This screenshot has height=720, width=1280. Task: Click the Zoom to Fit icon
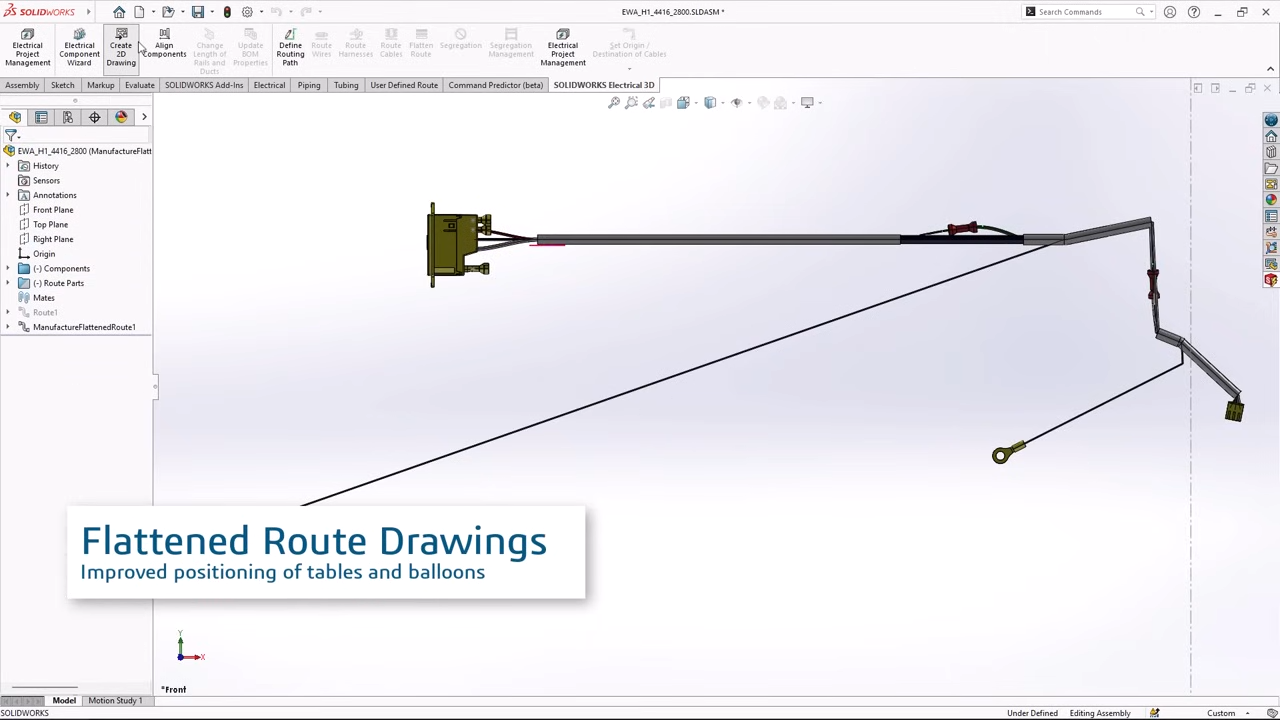pos(613,101)
